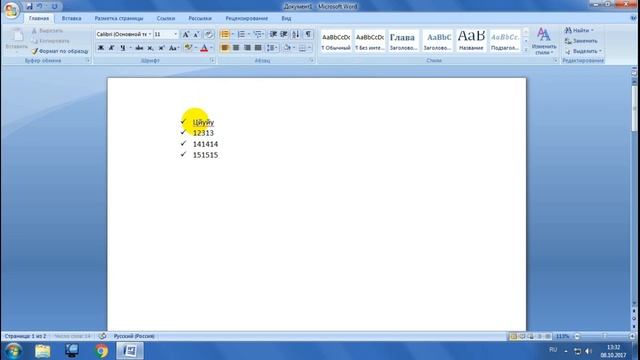Cut selection with Вырезать
Viewport: 640px width, 360px height.
pos(47,31)
